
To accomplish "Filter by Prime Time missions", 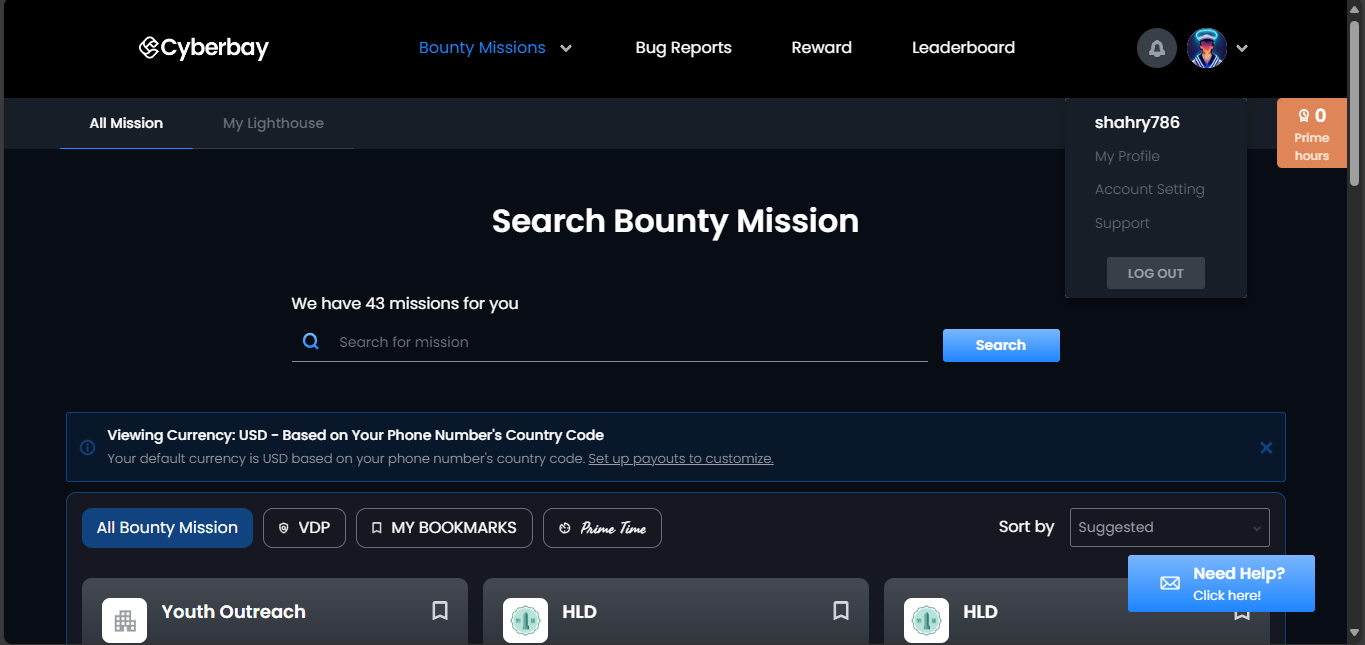I will pyautogui.click(x=602, y=527).
